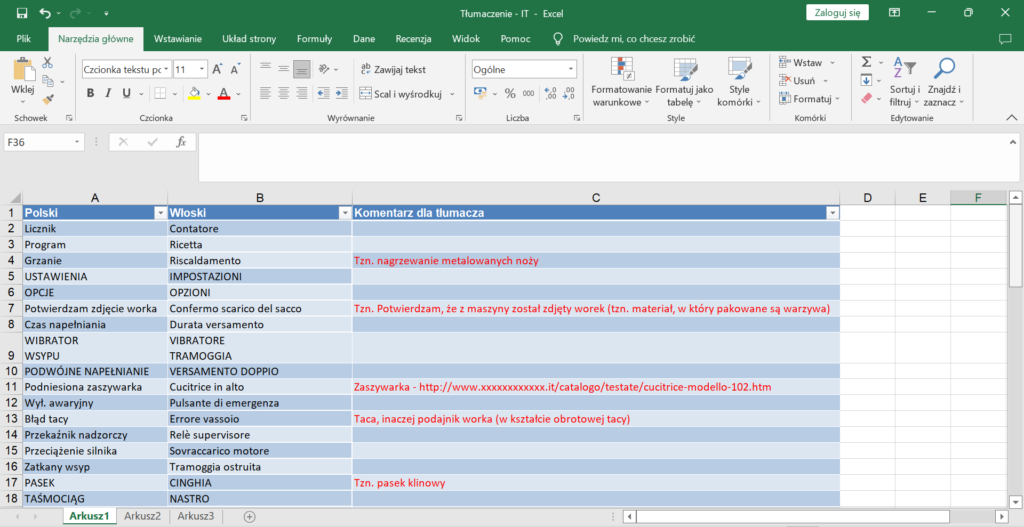
Task: Click Scal i wyśrodkuj merge button
Action: pyautogui.click(x=402, y=93)
